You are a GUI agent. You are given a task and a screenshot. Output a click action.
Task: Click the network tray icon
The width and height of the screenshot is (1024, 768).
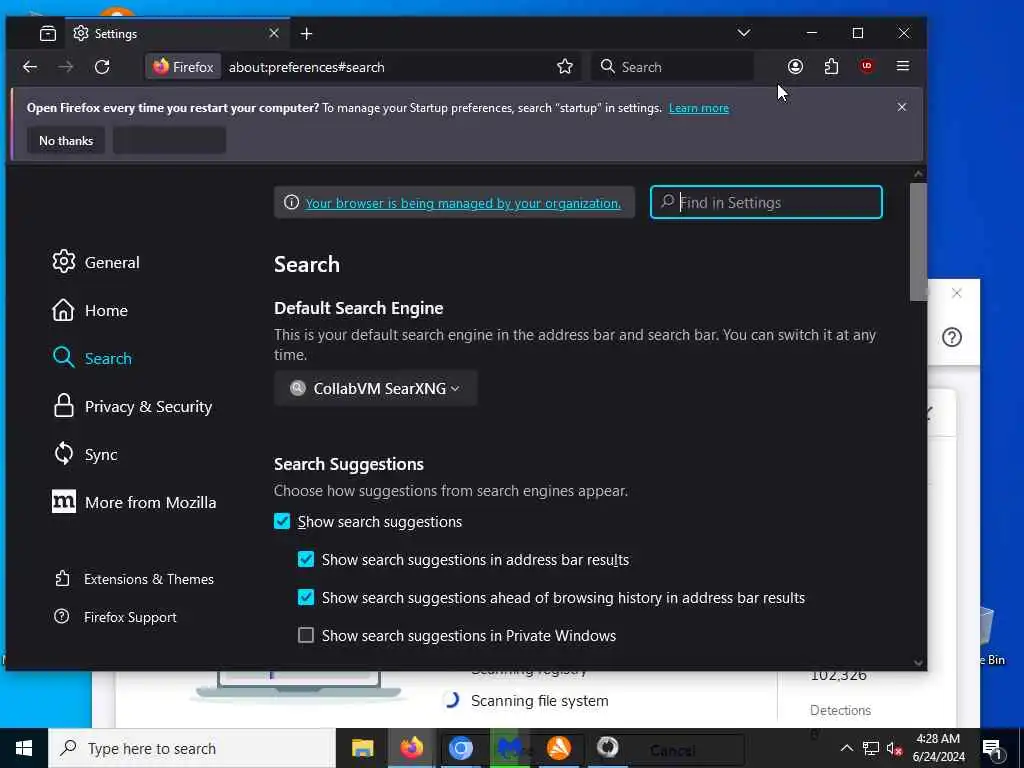[871, 748]
